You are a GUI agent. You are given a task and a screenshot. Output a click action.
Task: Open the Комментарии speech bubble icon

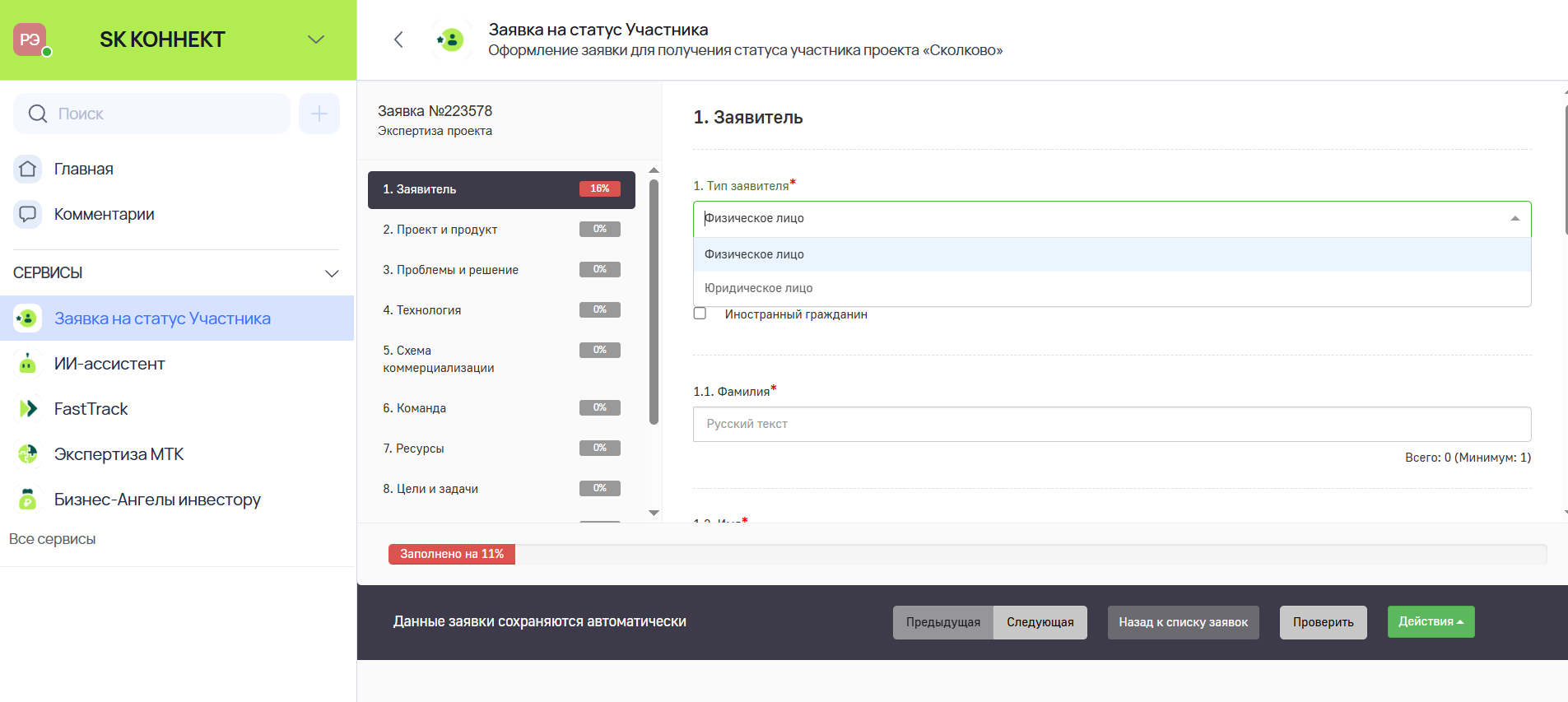(27, 214)
